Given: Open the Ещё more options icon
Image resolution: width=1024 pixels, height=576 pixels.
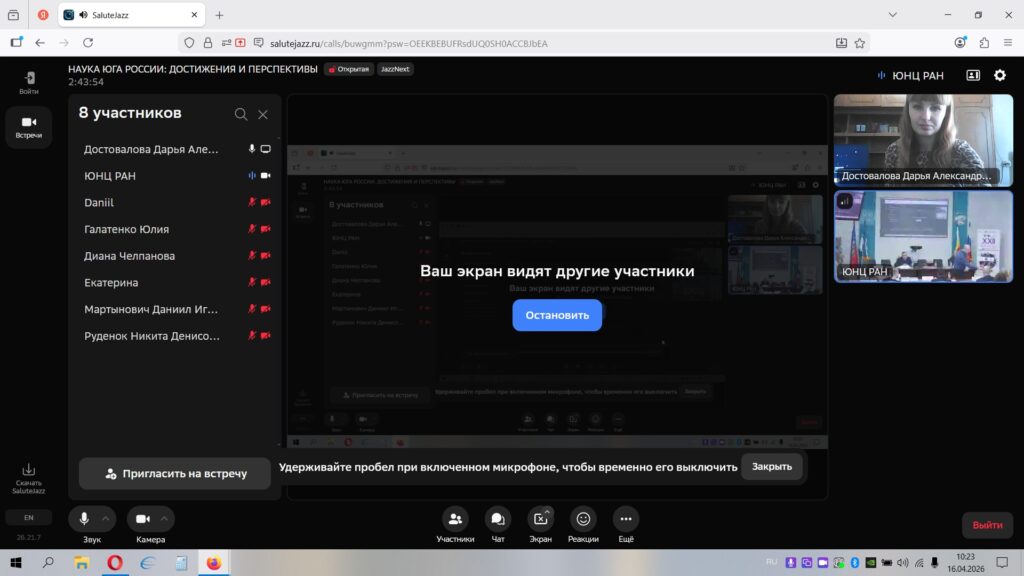Looking at the screenshot, I should click(626, 519).
